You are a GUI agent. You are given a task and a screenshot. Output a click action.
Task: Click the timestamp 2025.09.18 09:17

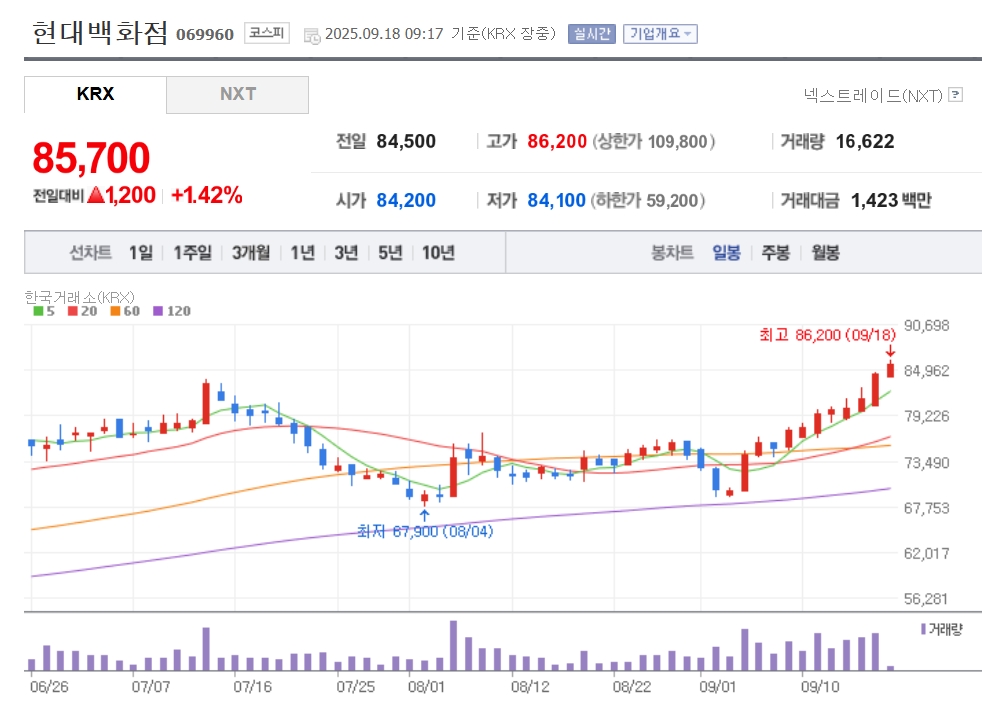click(x=384, y=33)
